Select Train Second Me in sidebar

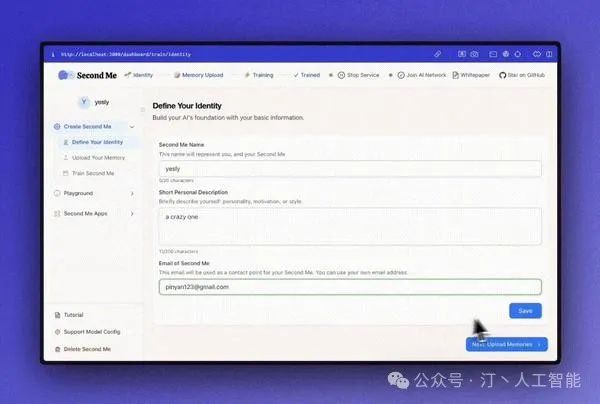(89, 173)
